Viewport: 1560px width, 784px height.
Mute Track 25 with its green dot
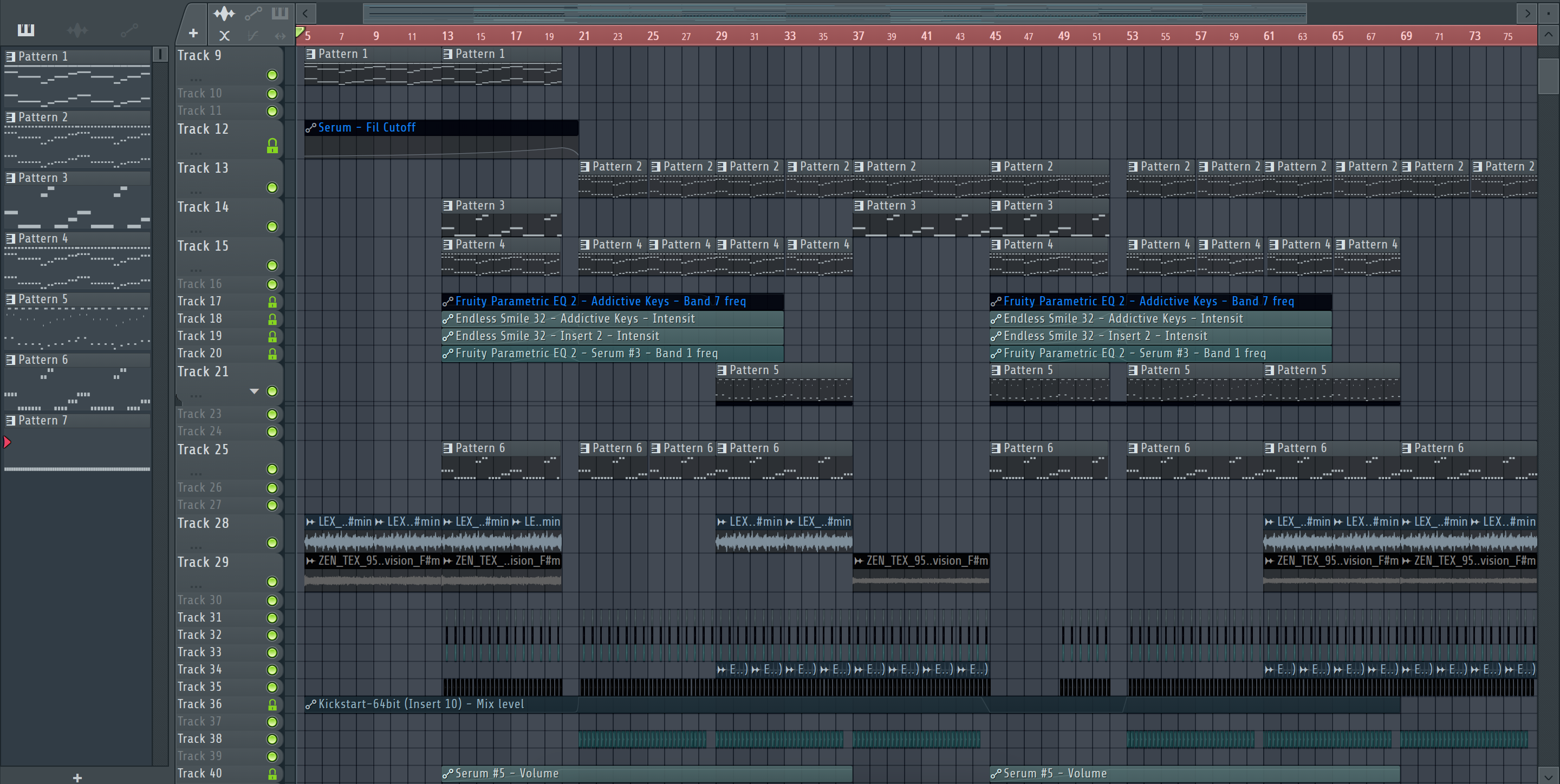pos(272,469)
